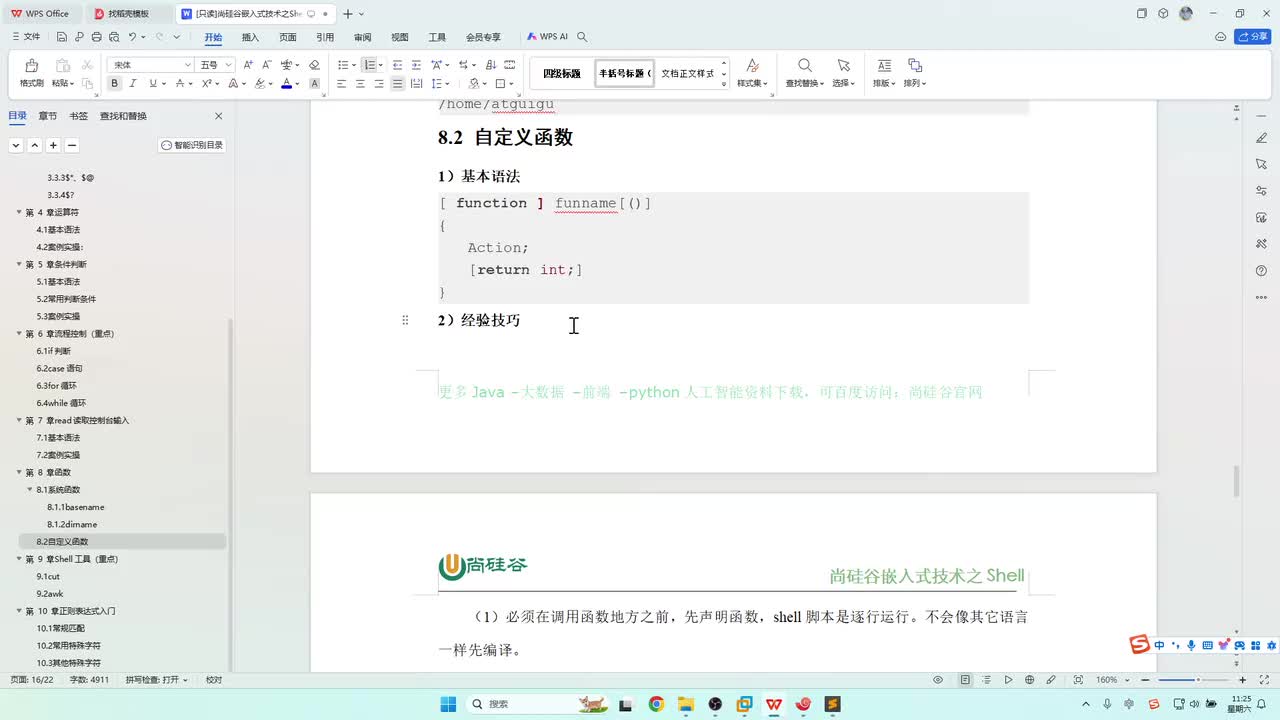Viewport: 1280px width, 720px height.
Task: Click the increase font size icon
Action: [x=248, y=65]
